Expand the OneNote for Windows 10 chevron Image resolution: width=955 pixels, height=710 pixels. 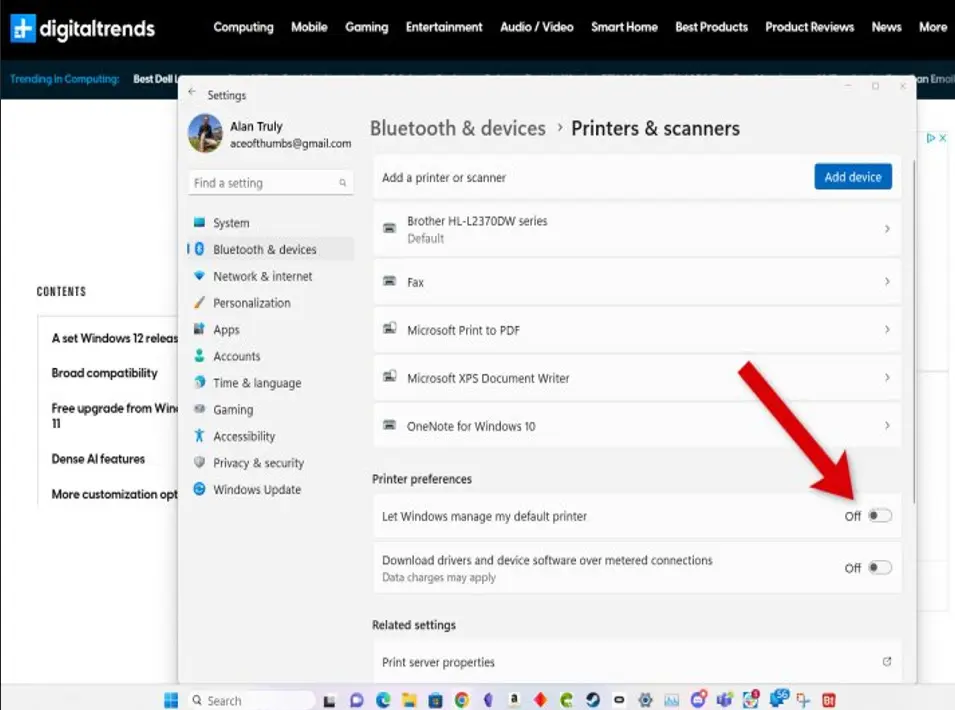(x=887, y=426)
